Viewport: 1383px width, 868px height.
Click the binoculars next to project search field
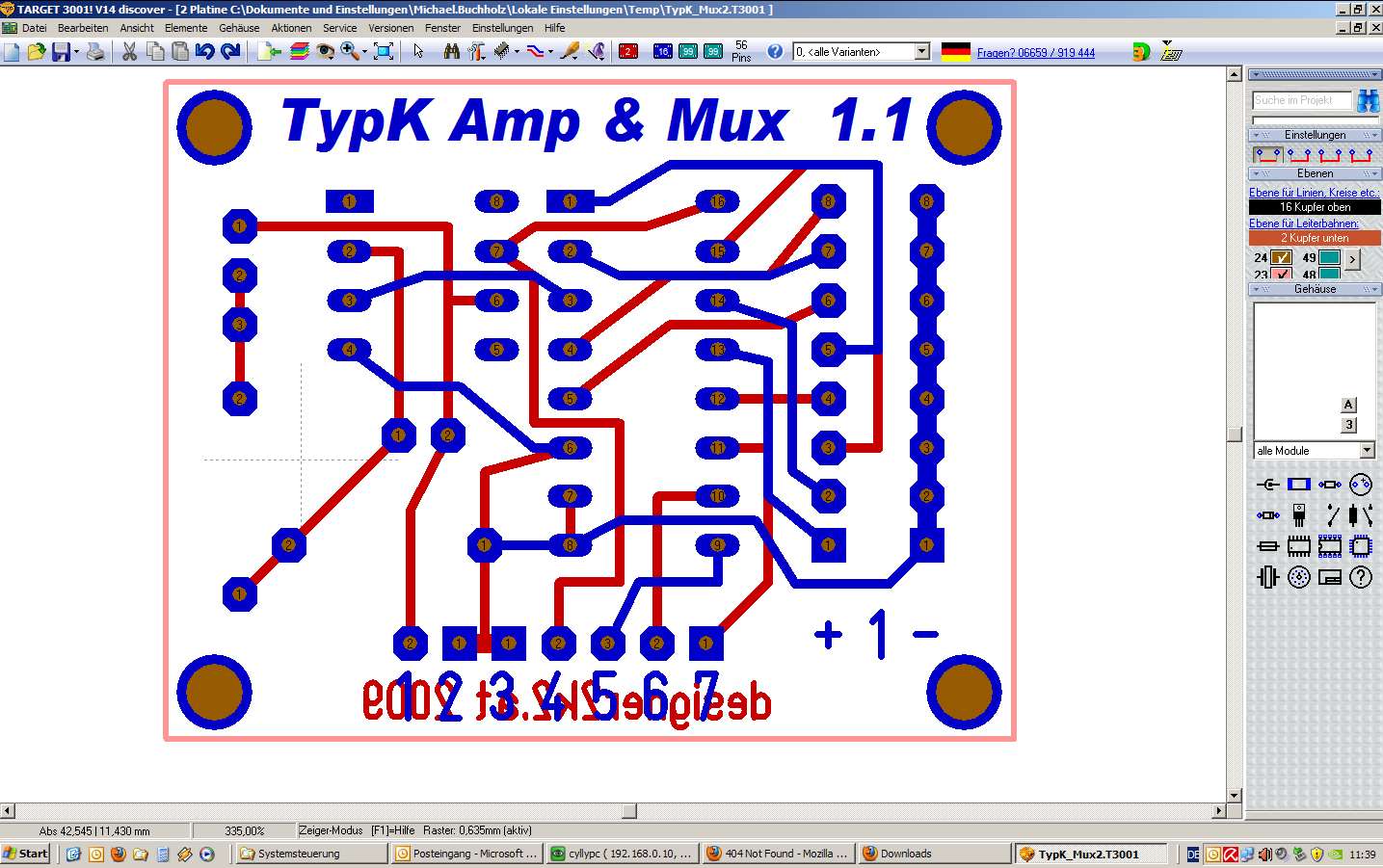pos(1368,100)
